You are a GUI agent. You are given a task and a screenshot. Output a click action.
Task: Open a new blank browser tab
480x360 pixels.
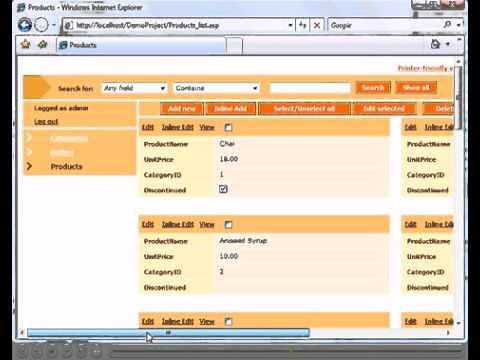[235, 45]
